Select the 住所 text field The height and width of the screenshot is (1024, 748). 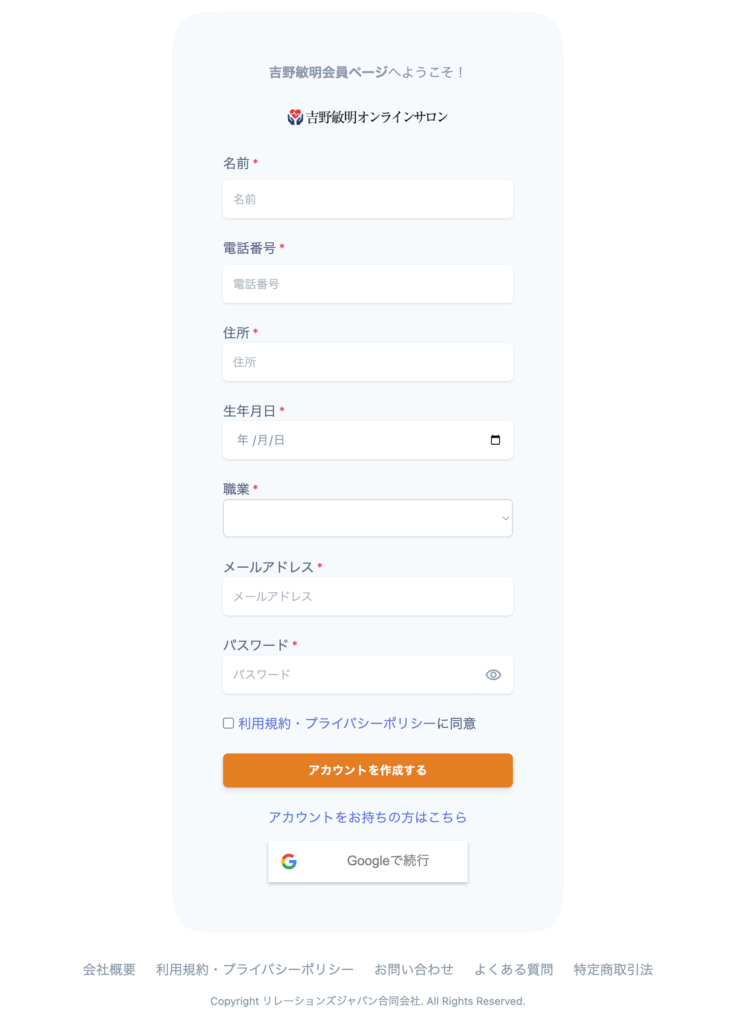(x=367, y=362)
